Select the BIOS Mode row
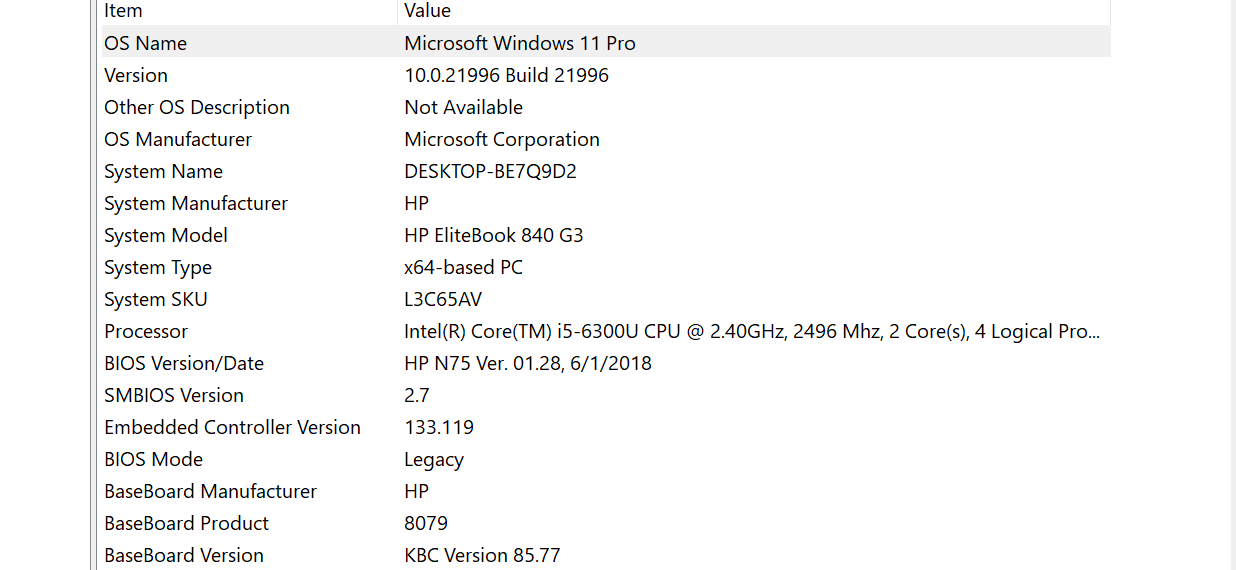The height and width of the screenshot is (570, 1236). 153,459
